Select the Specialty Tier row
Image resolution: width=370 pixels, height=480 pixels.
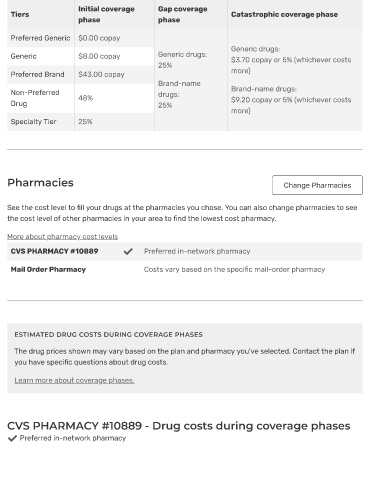point(81,122)
